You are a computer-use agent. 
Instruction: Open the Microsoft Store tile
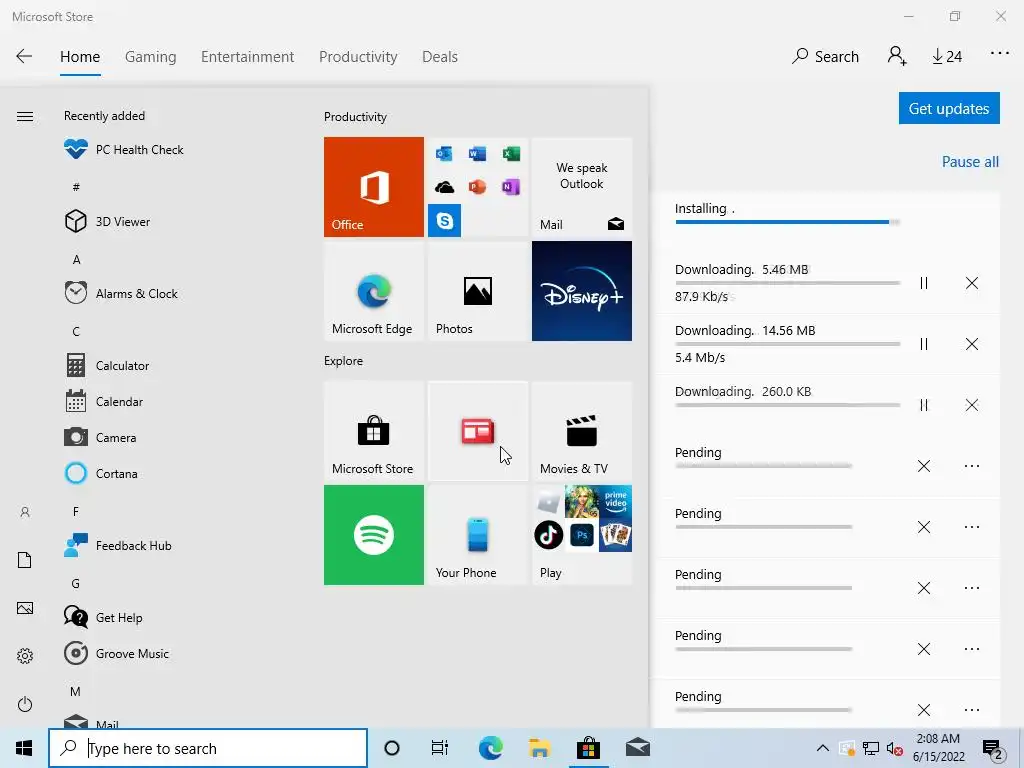pos(374,431)
